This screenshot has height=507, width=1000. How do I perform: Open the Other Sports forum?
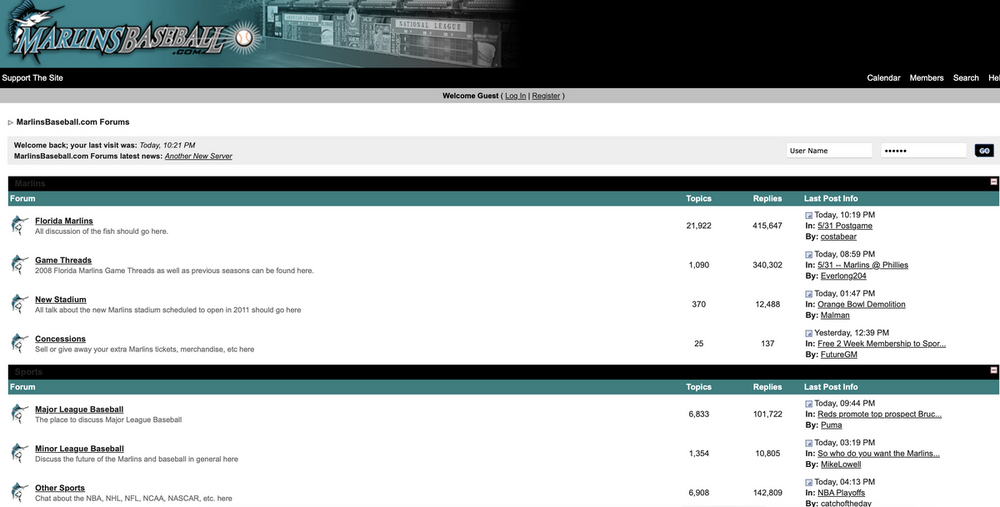(60, 488)
